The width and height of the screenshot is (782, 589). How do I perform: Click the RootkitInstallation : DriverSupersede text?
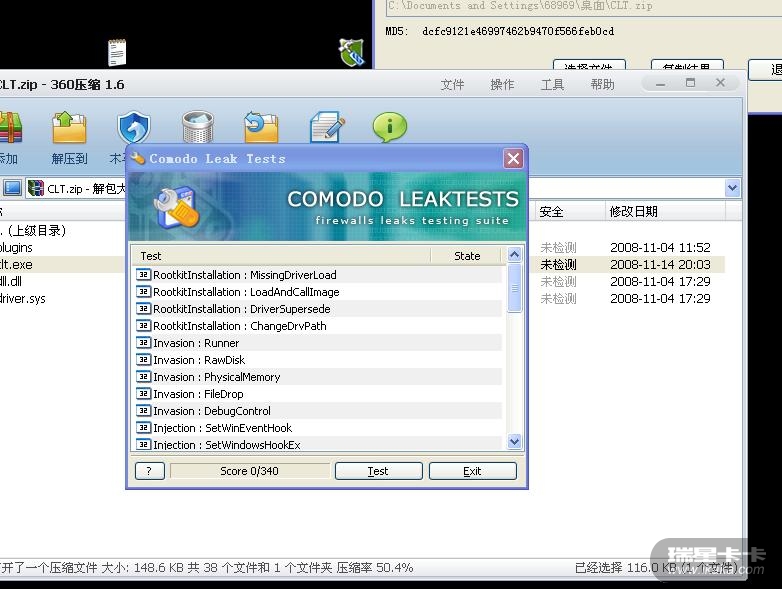[242, 309]
